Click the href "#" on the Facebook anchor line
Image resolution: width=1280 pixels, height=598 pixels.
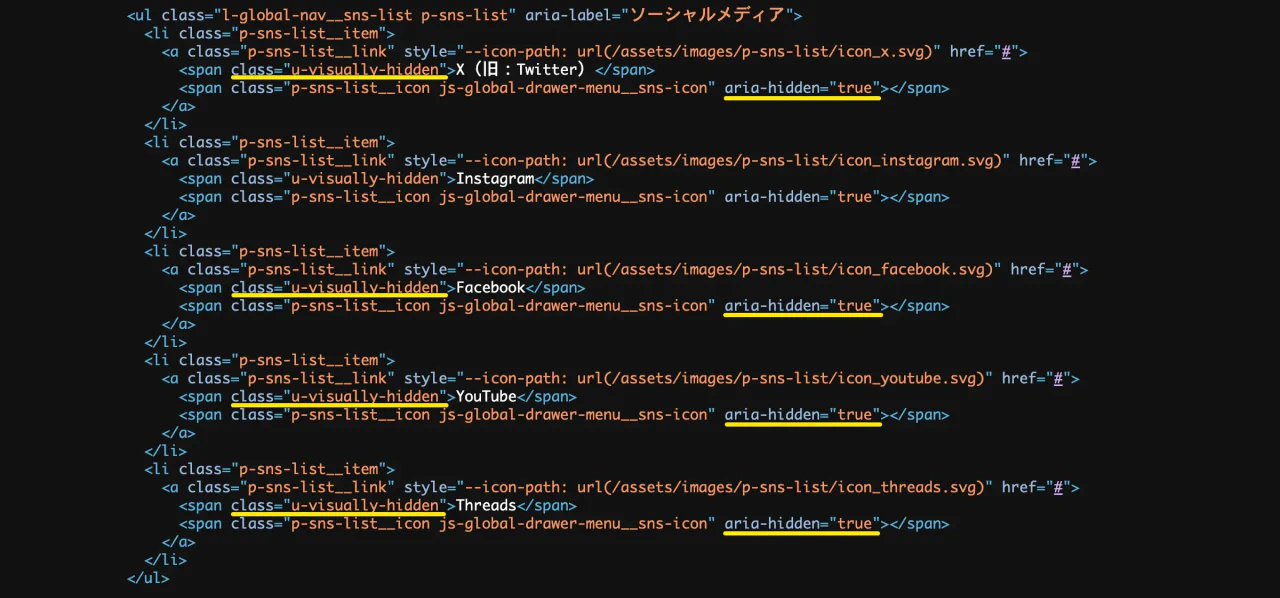1070,270
